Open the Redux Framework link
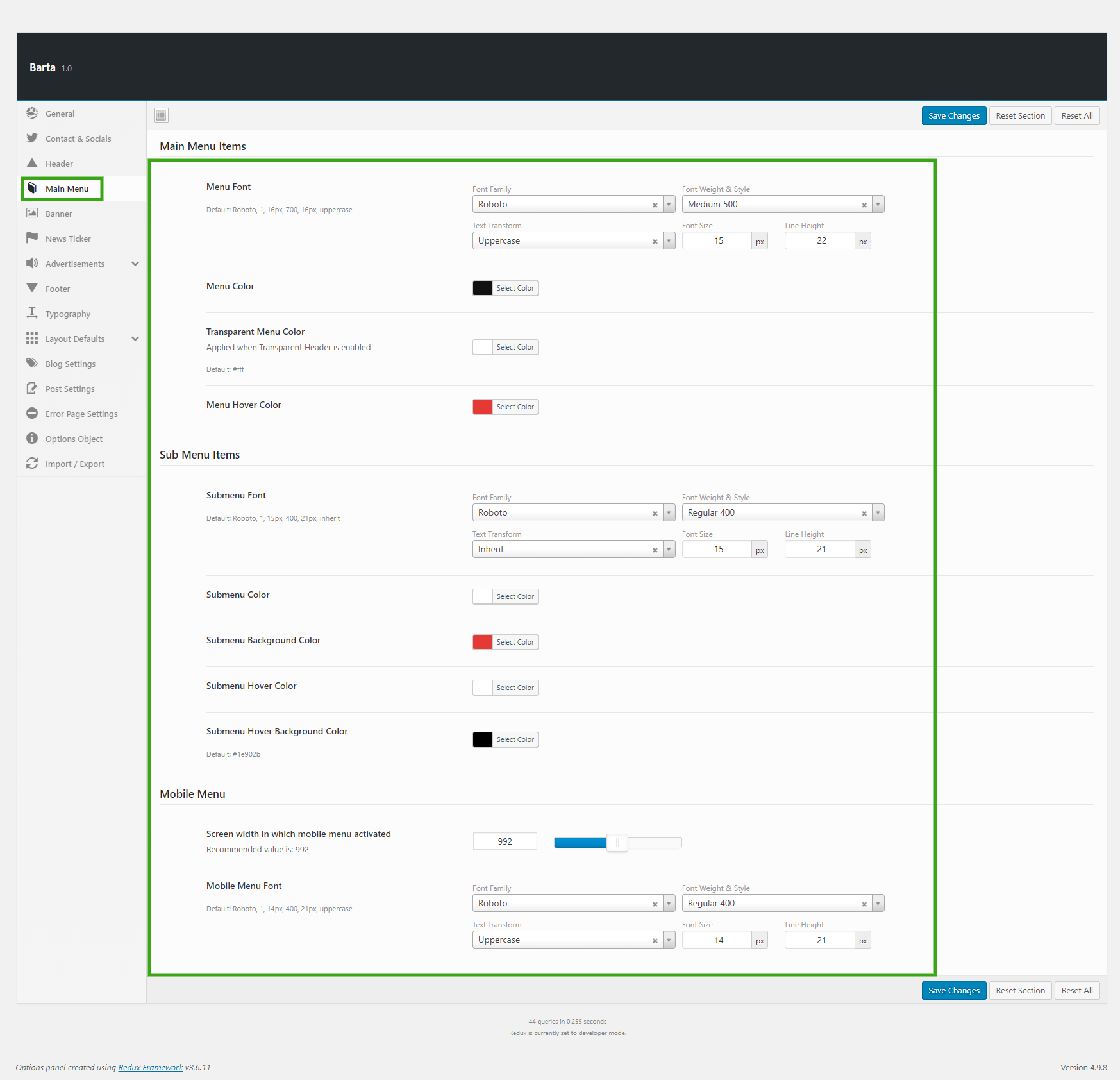Image resolution: width=1120 pixels, height=1080 pixels. coord(151,1068)
